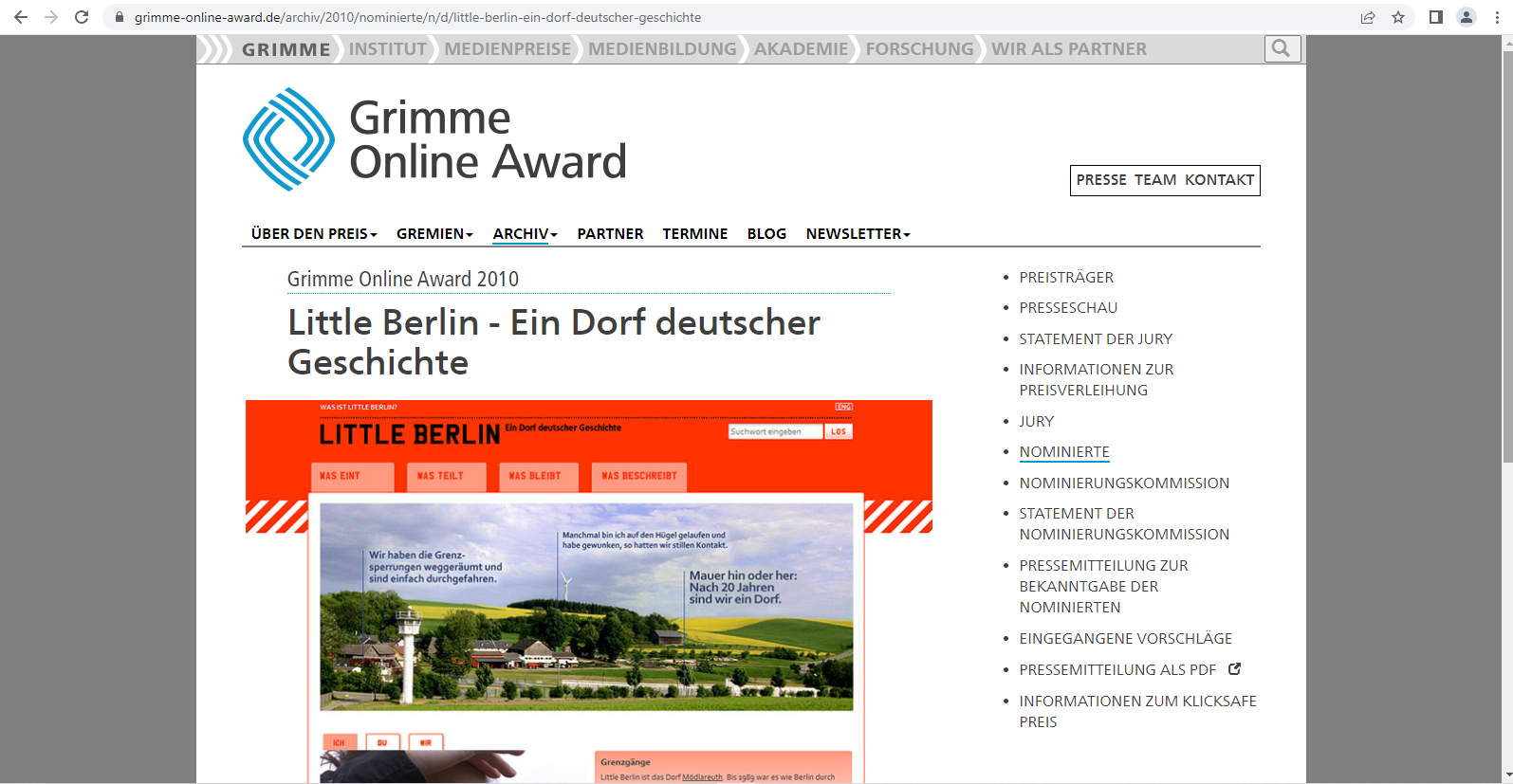Open the Kontakt link
The image size is (1513, 784).
(1219, 180)
